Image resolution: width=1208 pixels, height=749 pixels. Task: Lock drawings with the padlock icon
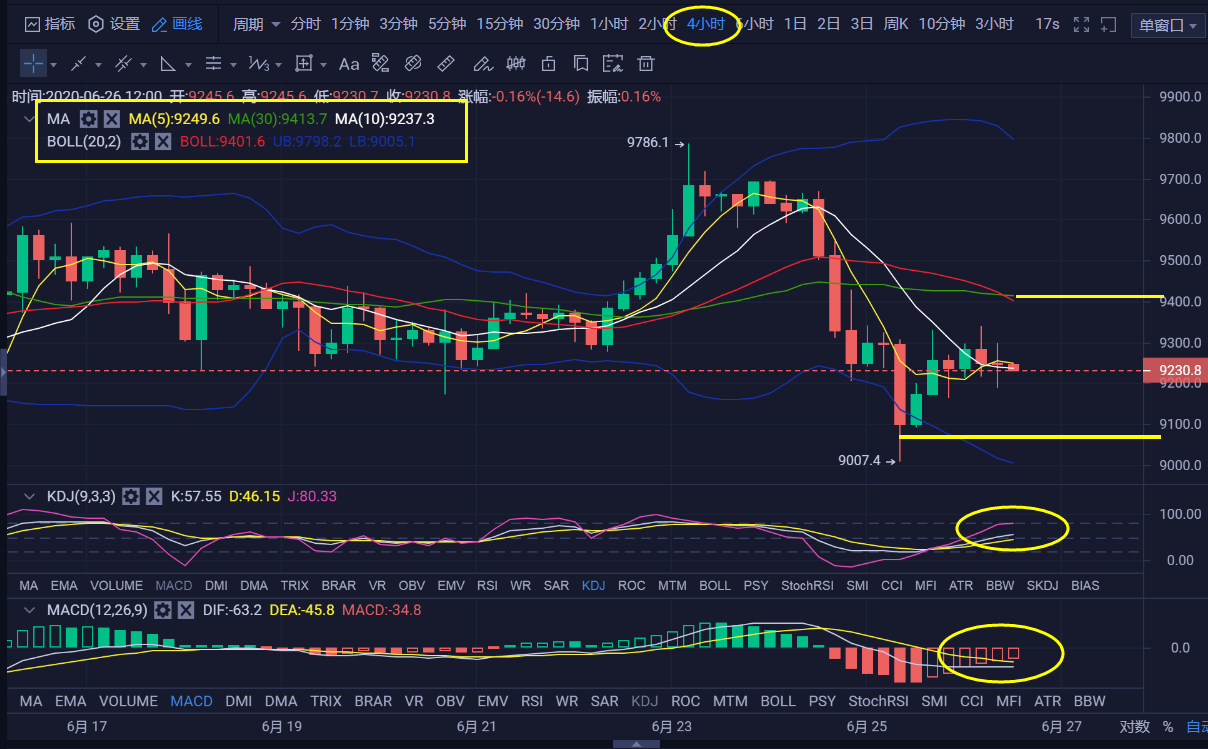click(x=548, y=64)
